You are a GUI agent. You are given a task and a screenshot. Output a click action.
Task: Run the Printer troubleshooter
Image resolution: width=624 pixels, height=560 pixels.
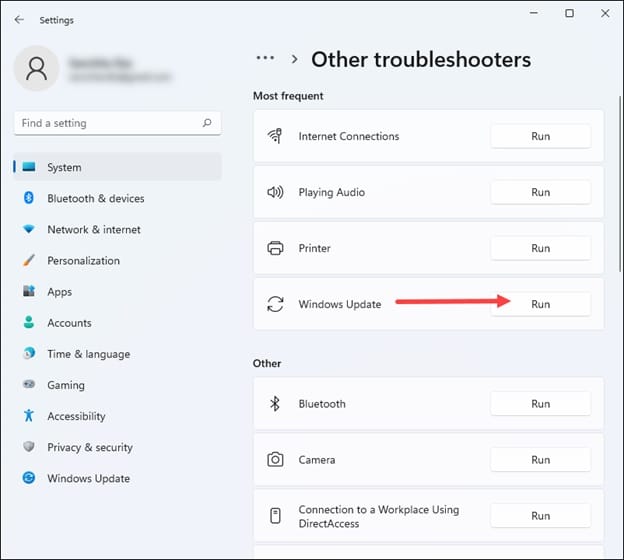pos(540,248)
